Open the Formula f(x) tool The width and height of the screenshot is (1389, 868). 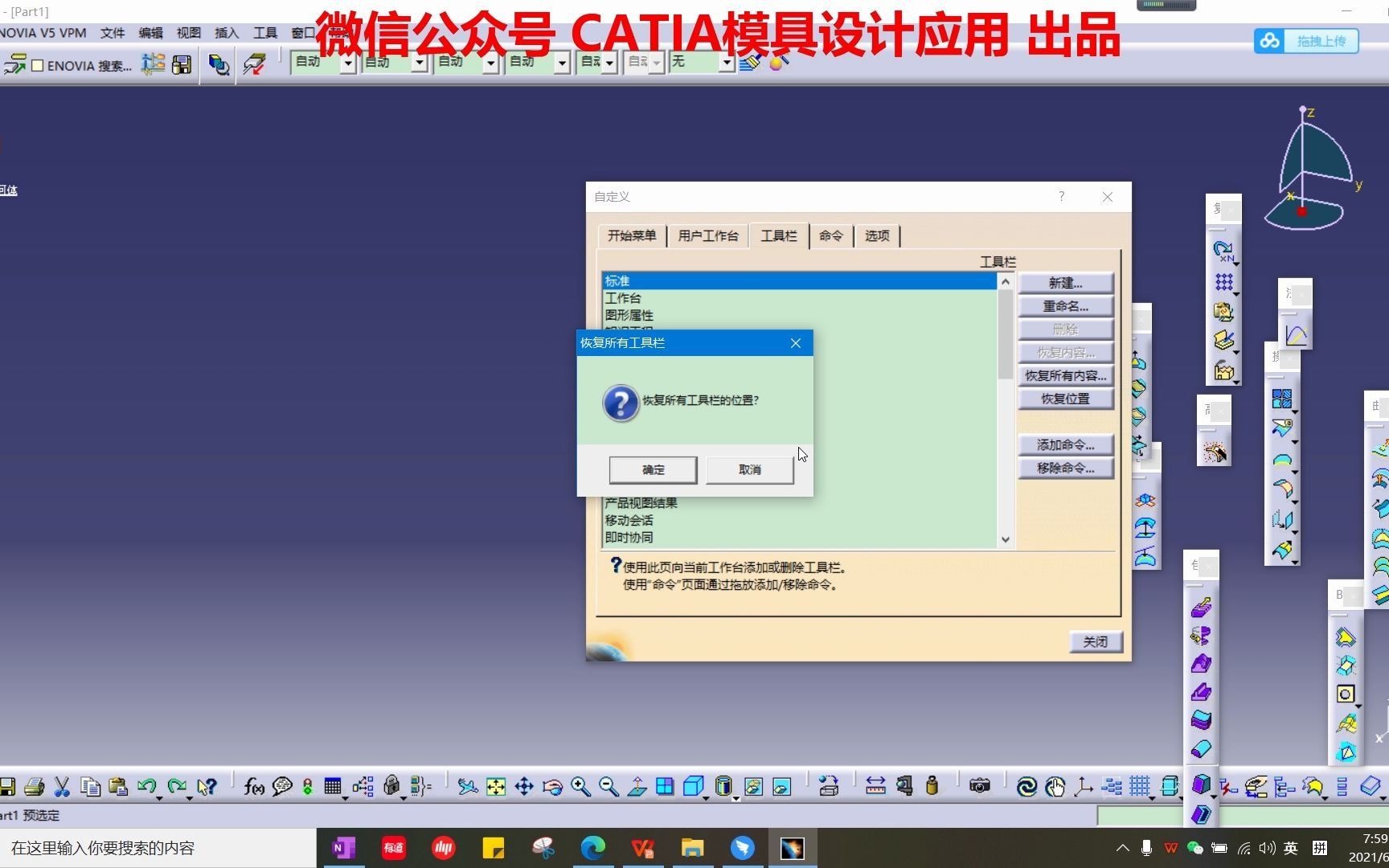[254, 787]
